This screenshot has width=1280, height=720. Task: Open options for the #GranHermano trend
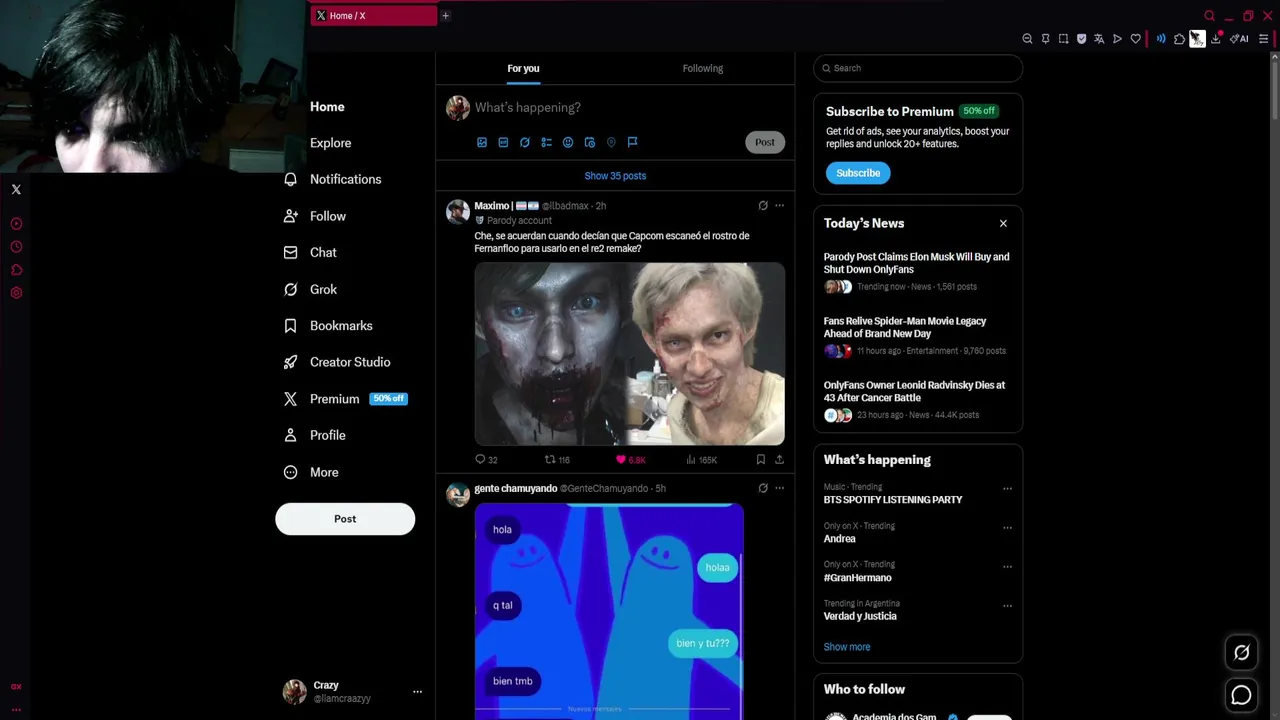point(1007,566)
